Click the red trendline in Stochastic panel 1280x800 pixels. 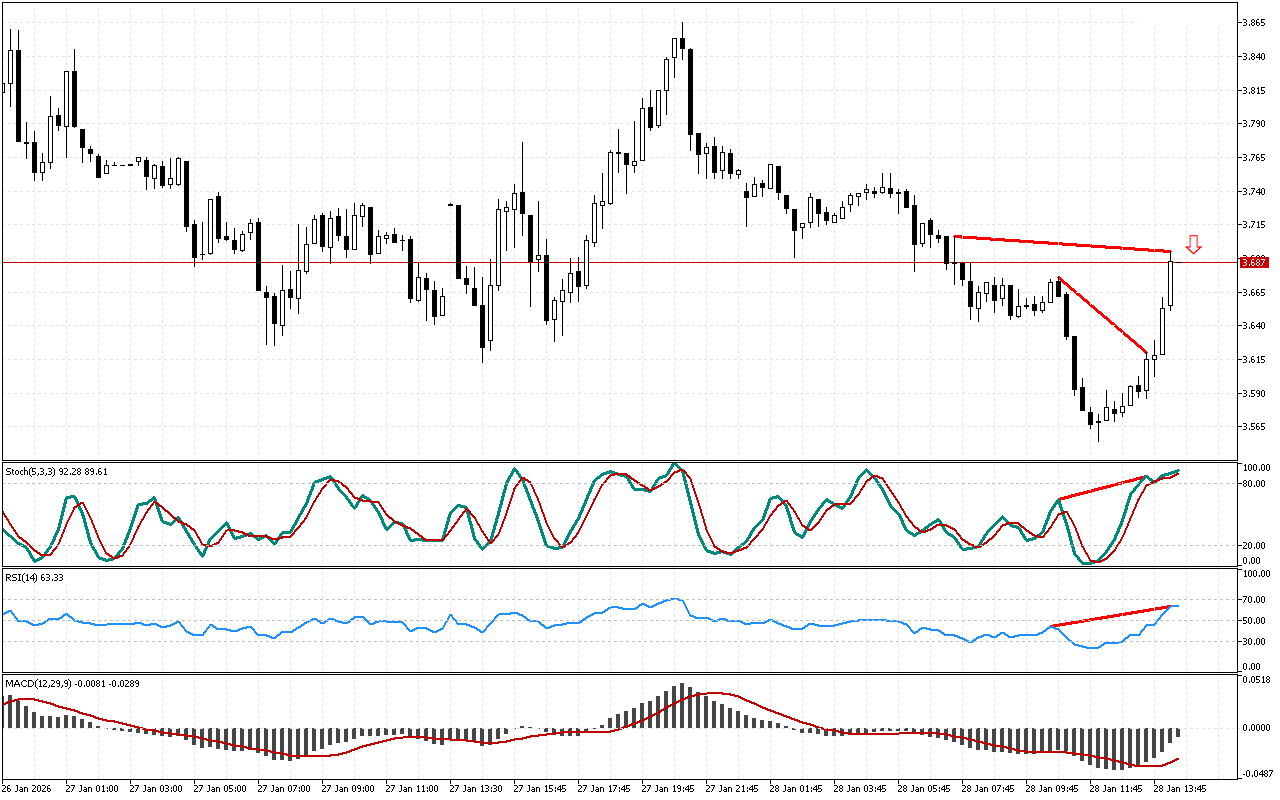[x=1100, y=489]
